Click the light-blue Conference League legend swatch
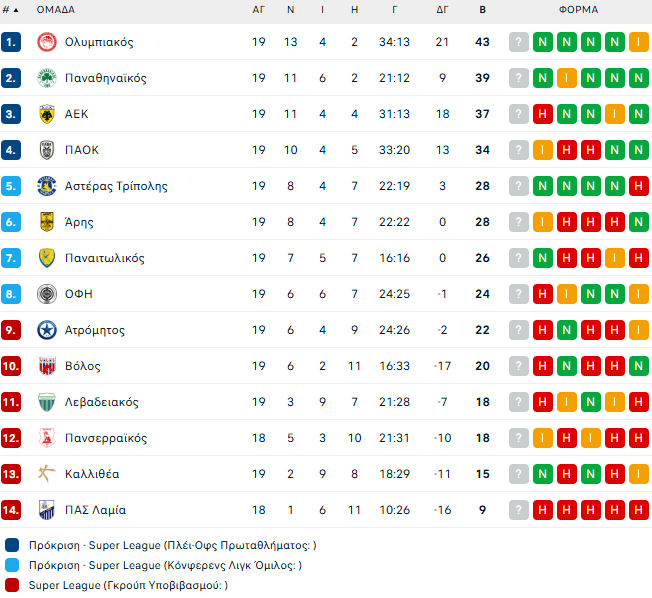 pos(11,565)
